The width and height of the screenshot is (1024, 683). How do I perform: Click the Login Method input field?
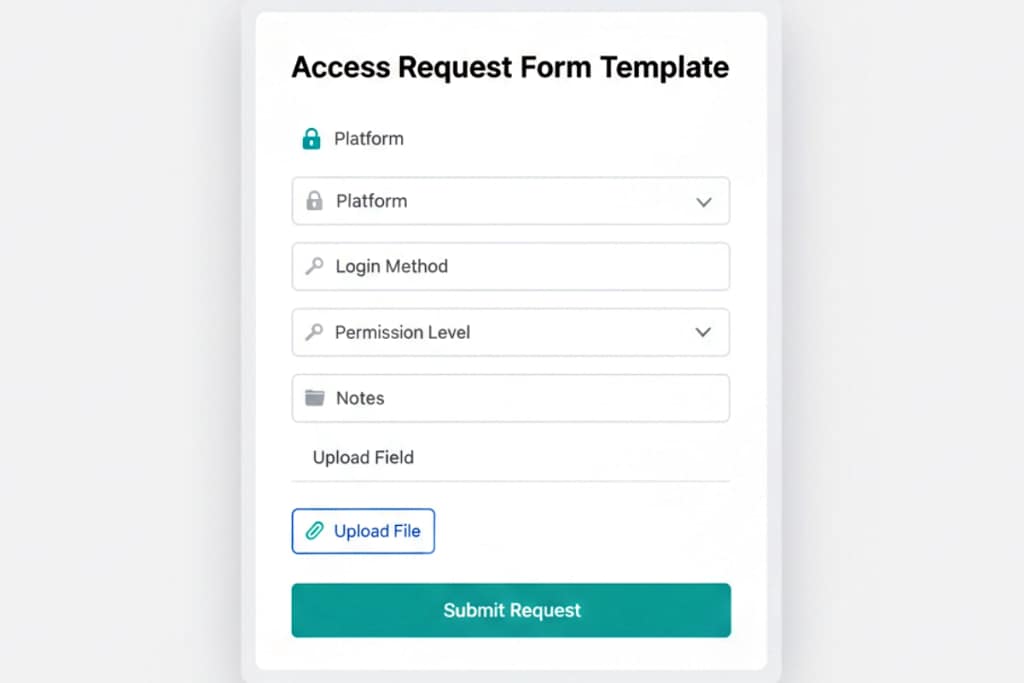[510, 266]
